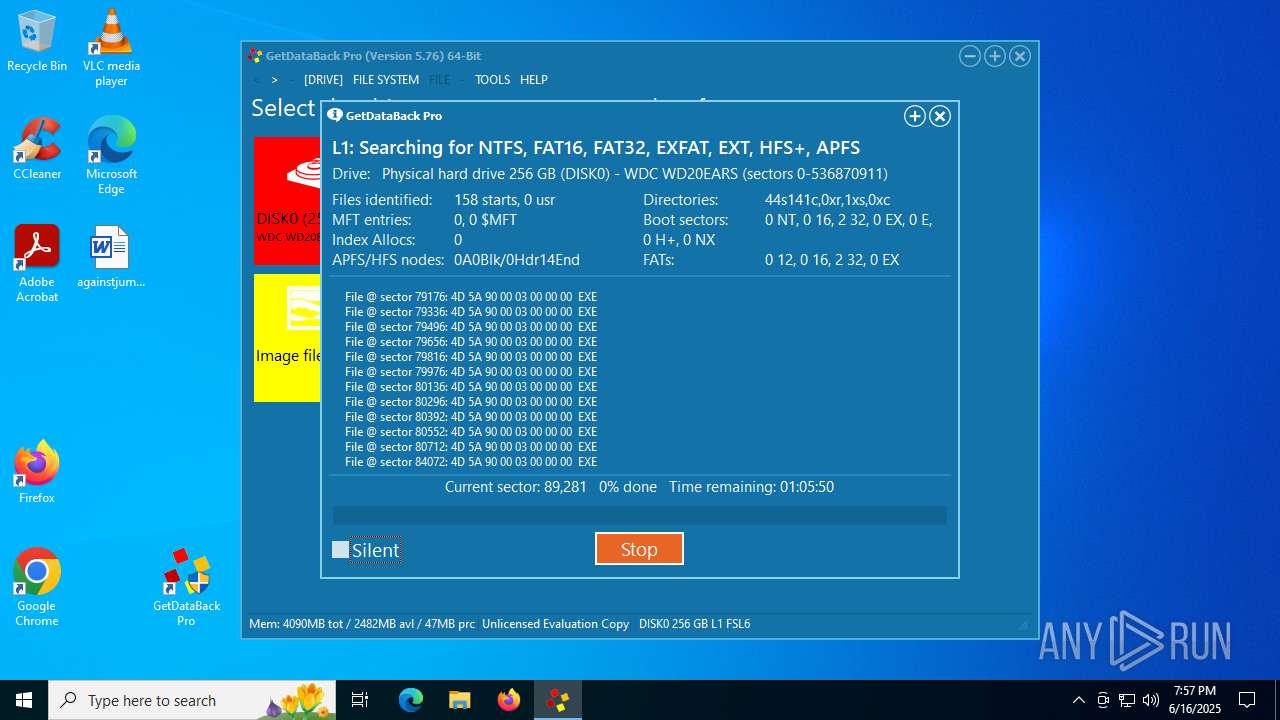Open GetDataBack Pro desktop shortcut
1280x720 pixels.
[186, 588]
